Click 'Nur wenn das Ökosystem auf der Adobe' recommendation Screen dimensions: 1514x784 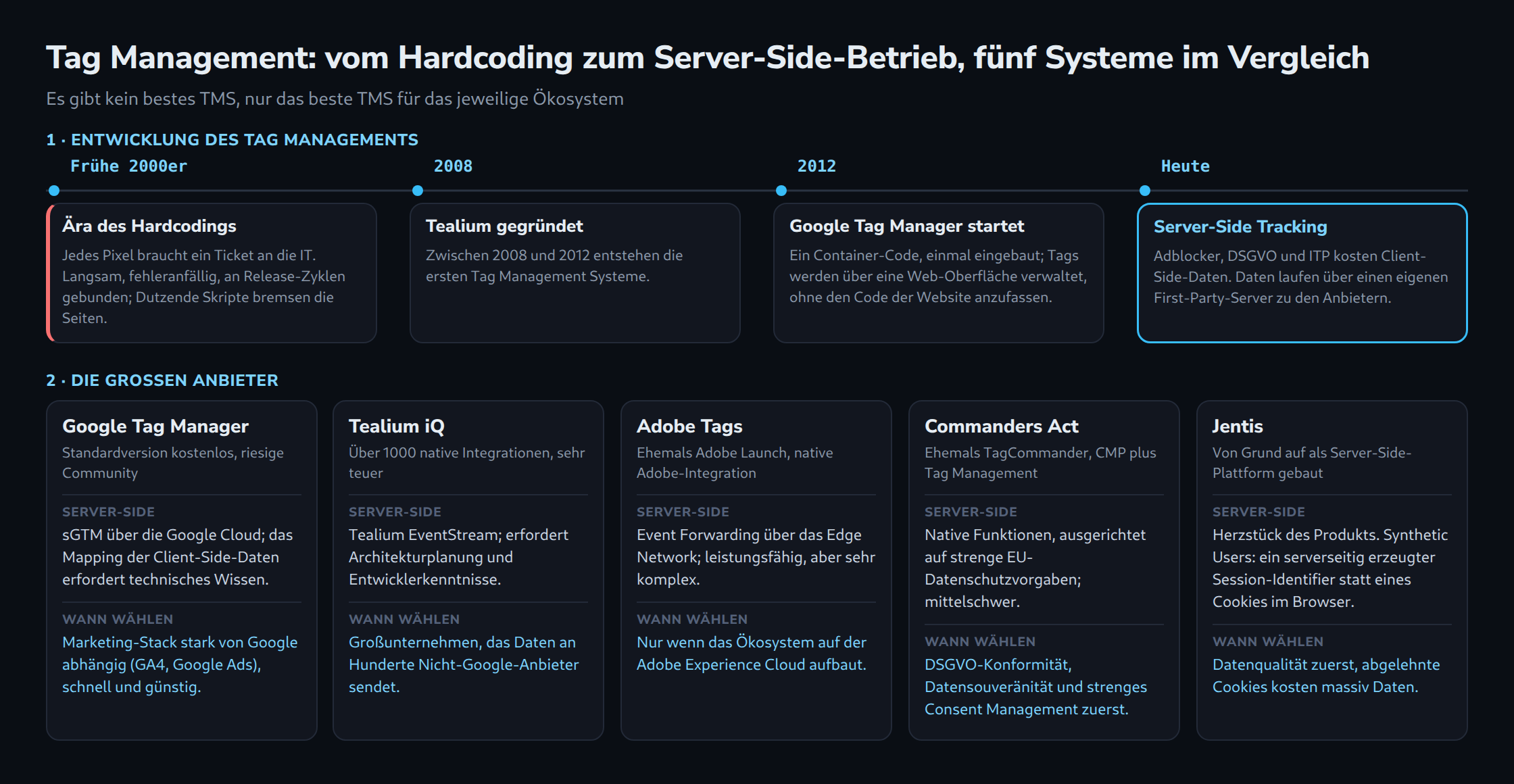tap(752, 654)
